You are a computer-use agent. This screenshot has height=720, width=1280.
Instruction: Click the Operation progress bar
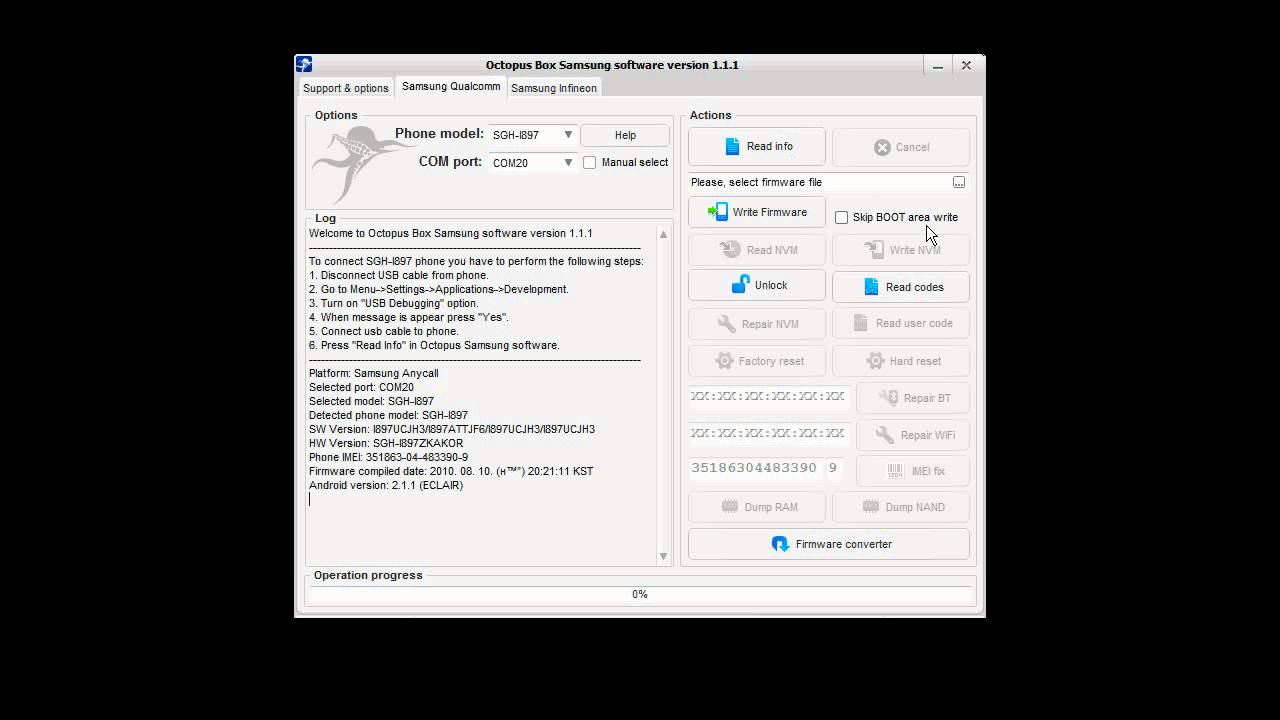point(640,594)
